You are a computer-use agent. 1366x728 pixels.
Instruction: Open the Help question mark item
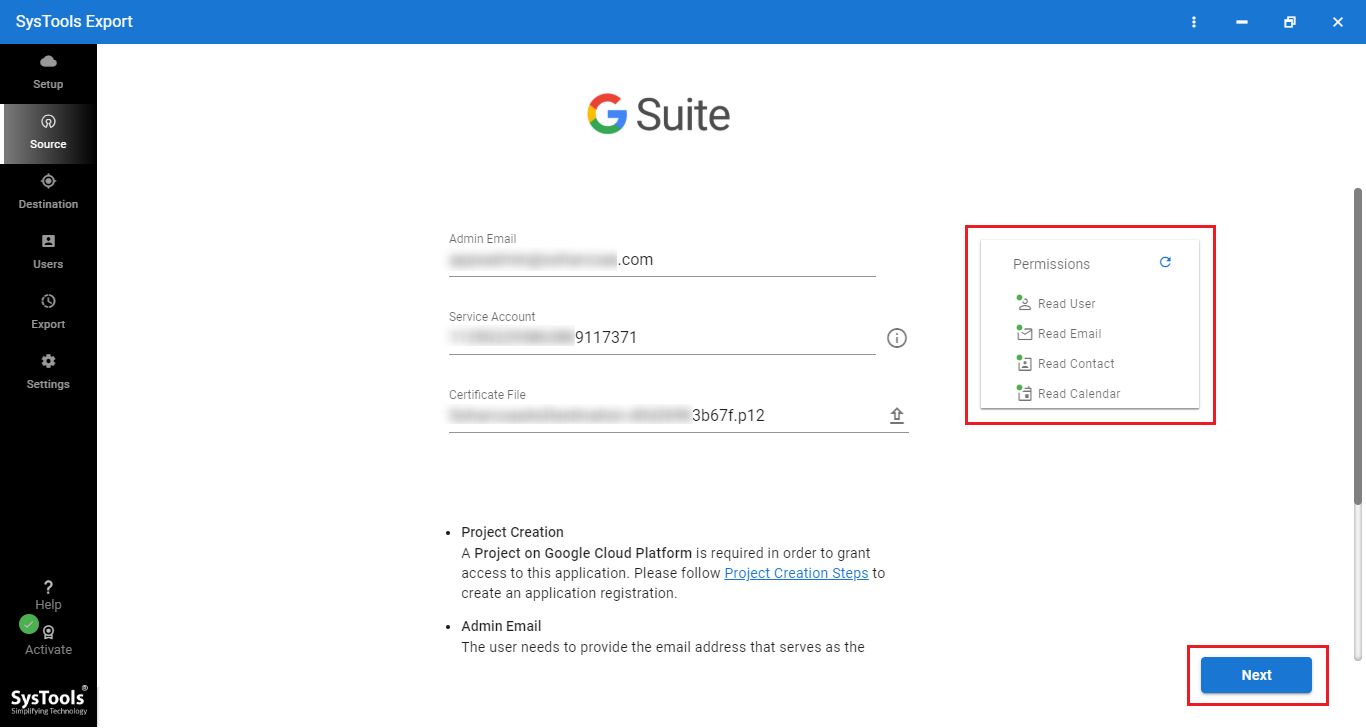[48, 595]
